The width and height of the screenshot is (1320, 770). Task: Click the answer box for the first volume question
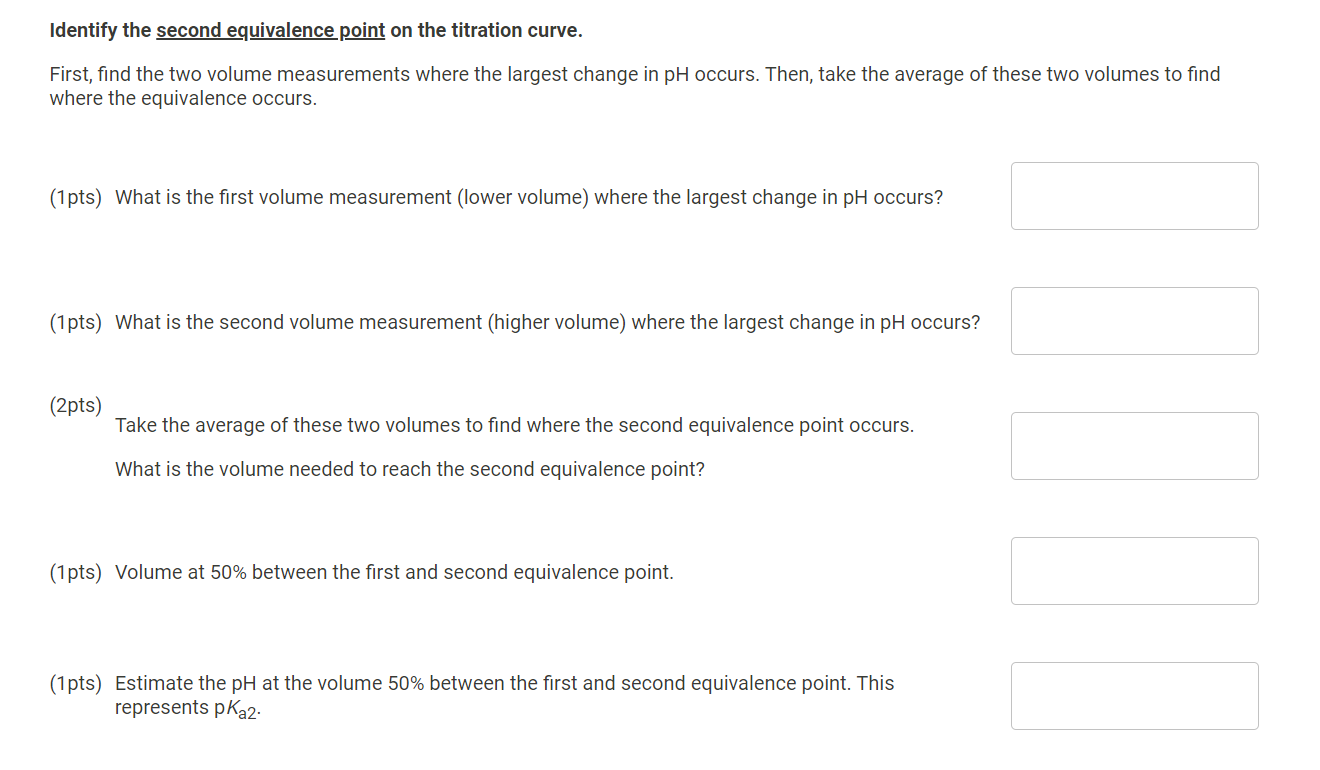[1134, 196]
